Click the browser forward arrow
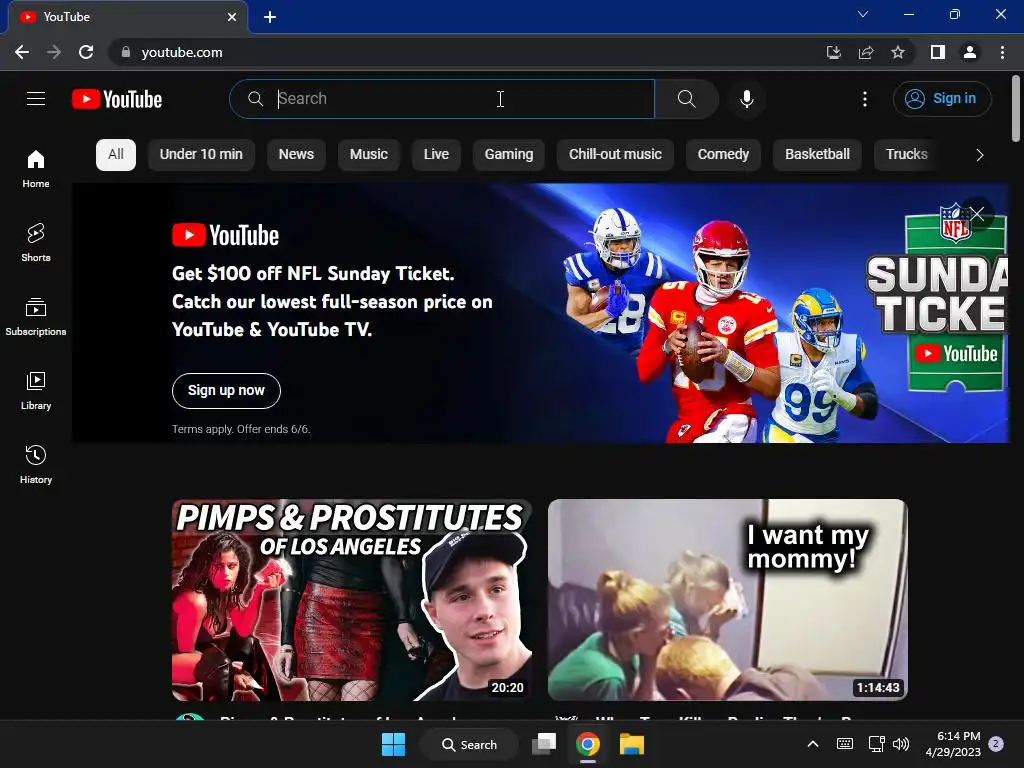The width and height of the screenshot is (1024, 768). 54,52
